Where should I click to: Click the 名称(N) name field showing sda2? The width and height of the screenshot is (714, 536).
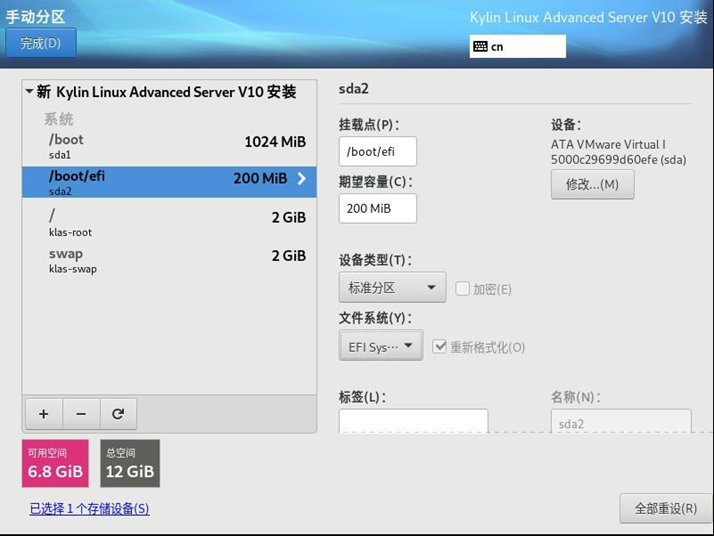coord(621,422)
